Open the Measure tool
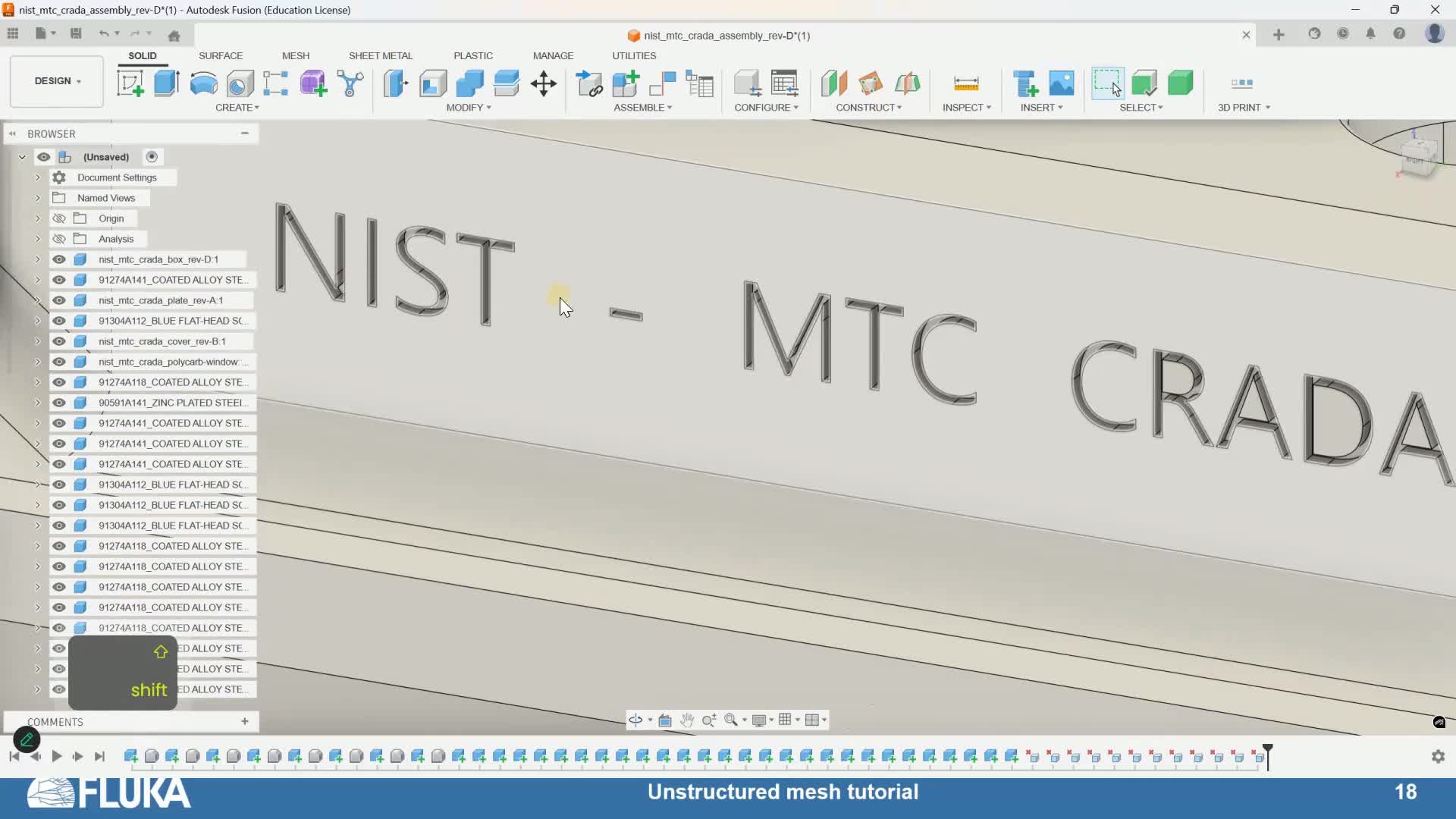This screenshot has height=819, width=1456. 966,83
